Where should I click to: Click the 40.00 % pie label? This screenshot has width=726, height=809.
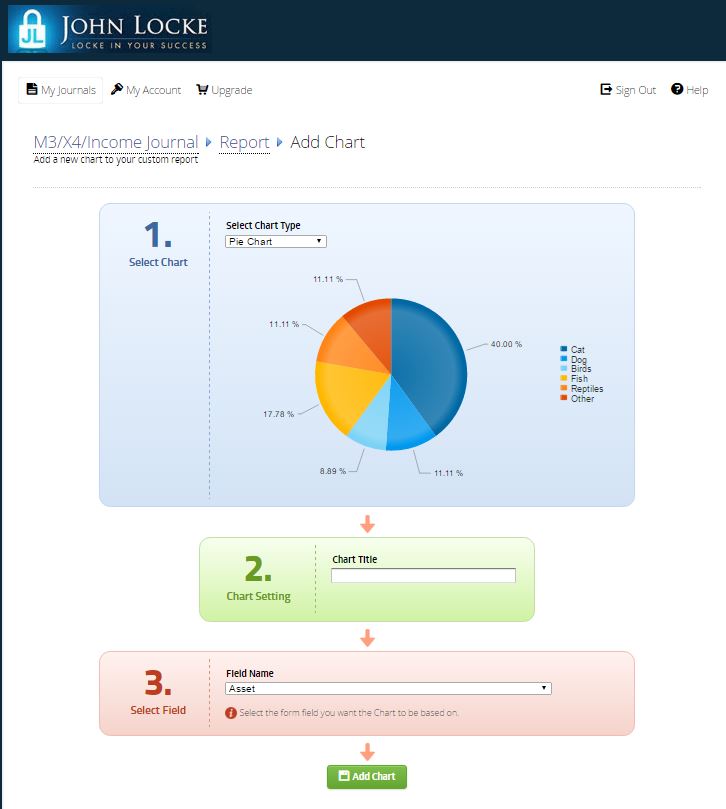click(506, 344)
